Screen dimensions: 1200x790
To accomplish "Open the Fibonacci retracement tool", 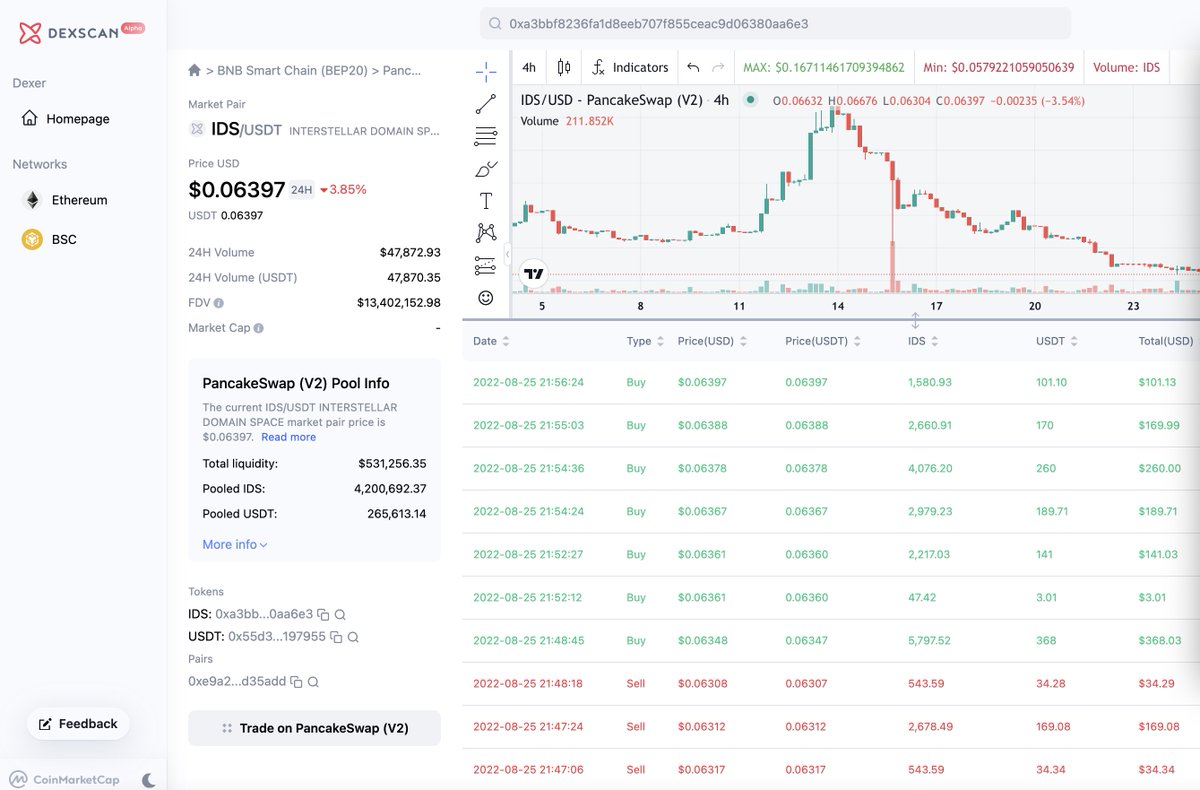I will point(486,136).
